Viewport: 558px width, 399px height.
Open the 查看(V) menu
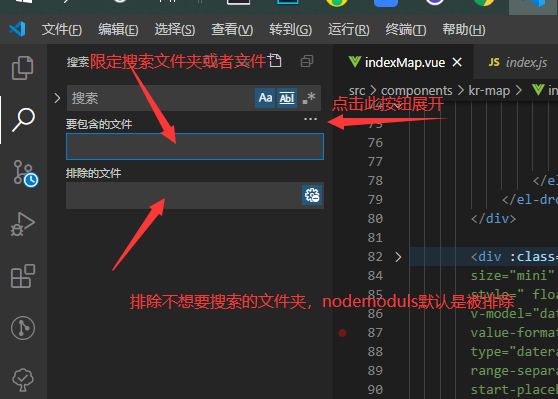pos(232,30)
